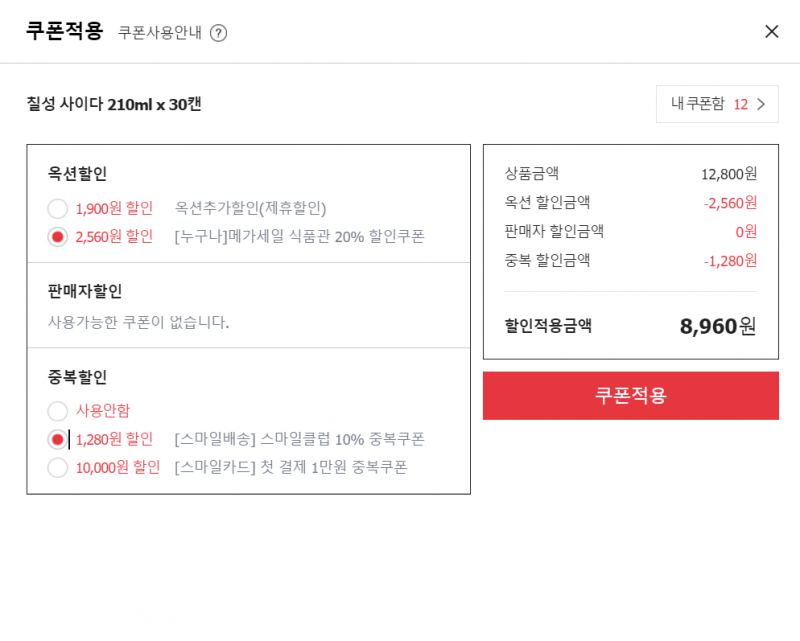The height and width of the screenshot is (641, 800).
Task: Select the 1,280원 할인 smile club radio
Action: click(58, 439)
